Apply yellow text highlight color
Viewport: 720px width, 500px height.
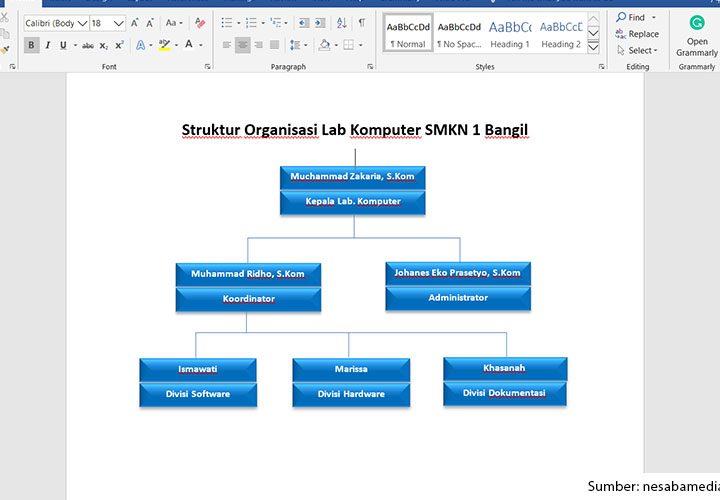(164, 45)
